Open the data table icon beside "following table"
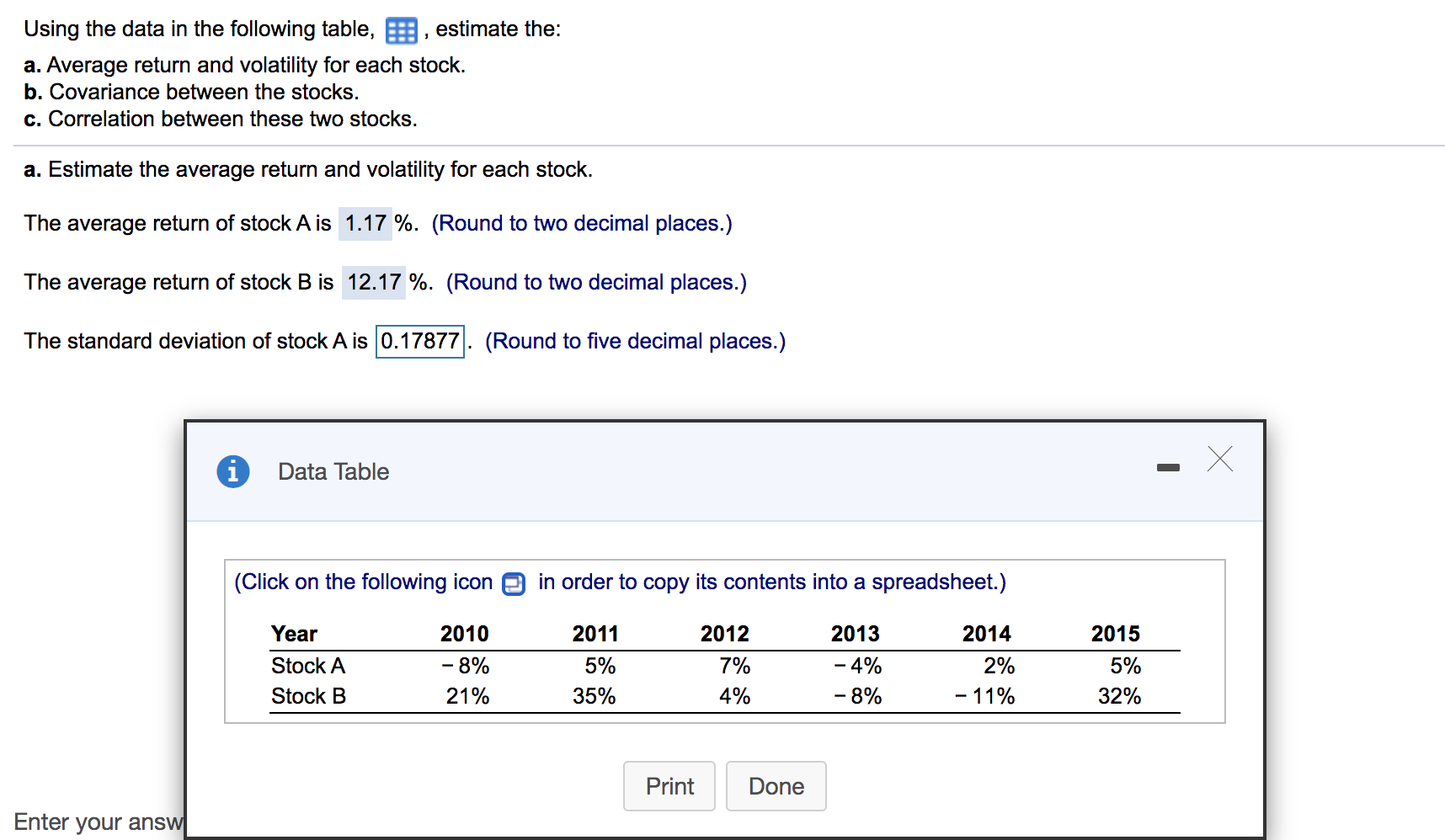 click(x=401, y=29)
